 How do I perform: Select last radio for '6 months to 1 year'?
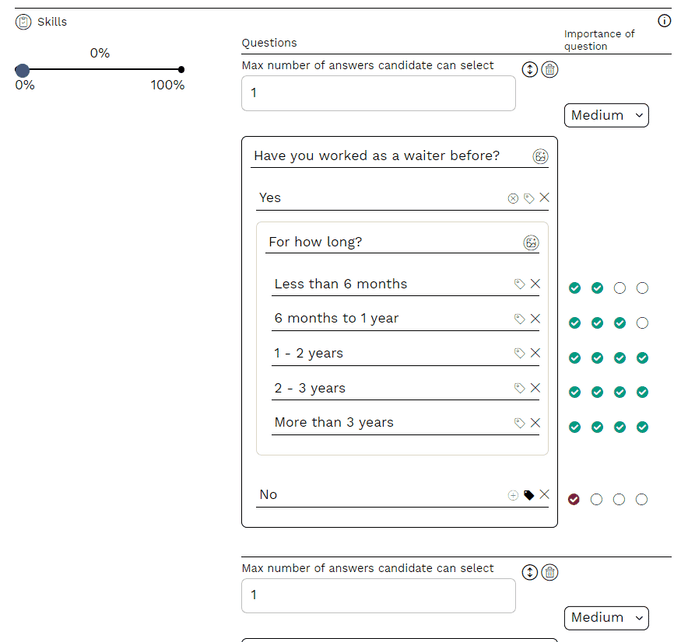tap(642, 323)
